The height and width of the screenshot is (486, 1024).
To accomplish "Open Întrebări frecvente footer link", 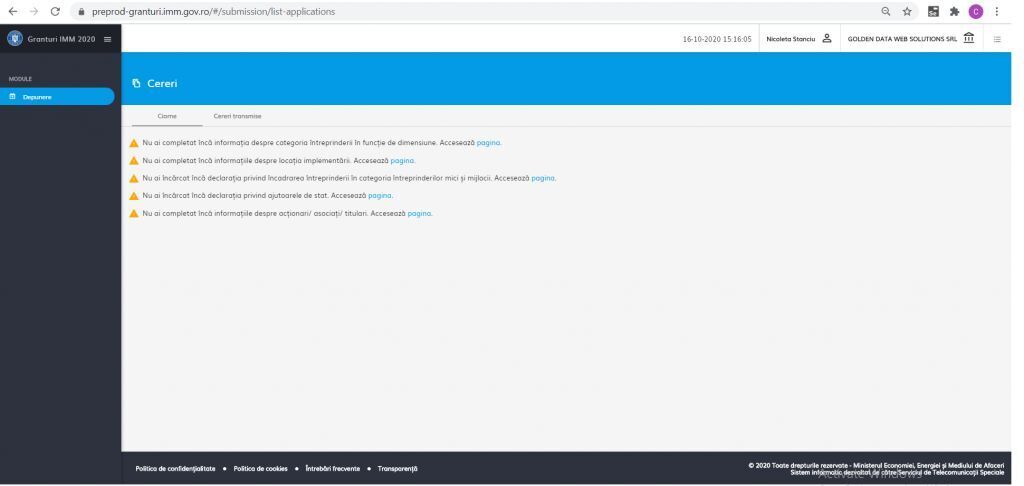I will point(332,468).
